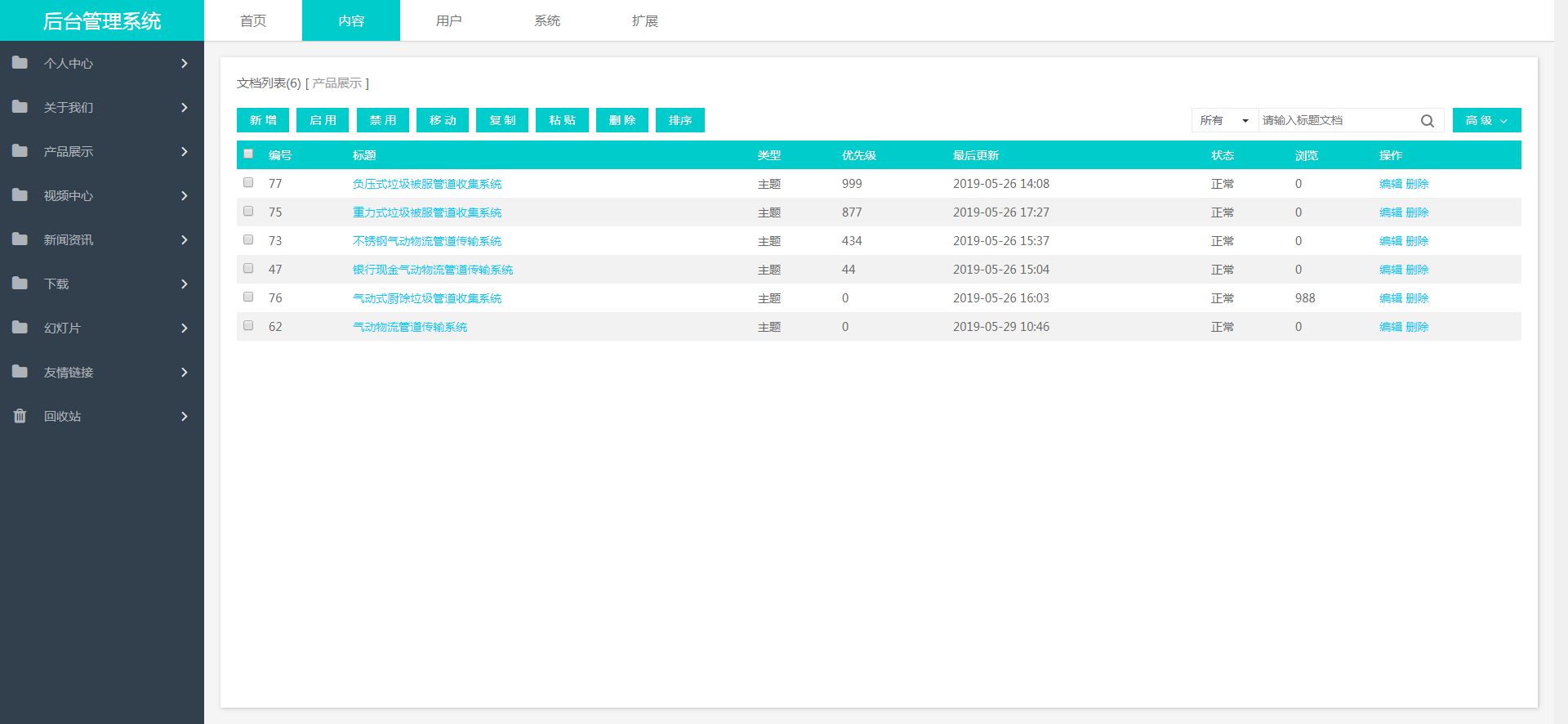Click the 新闻资讯 folder icon

[x=20, y=239]
